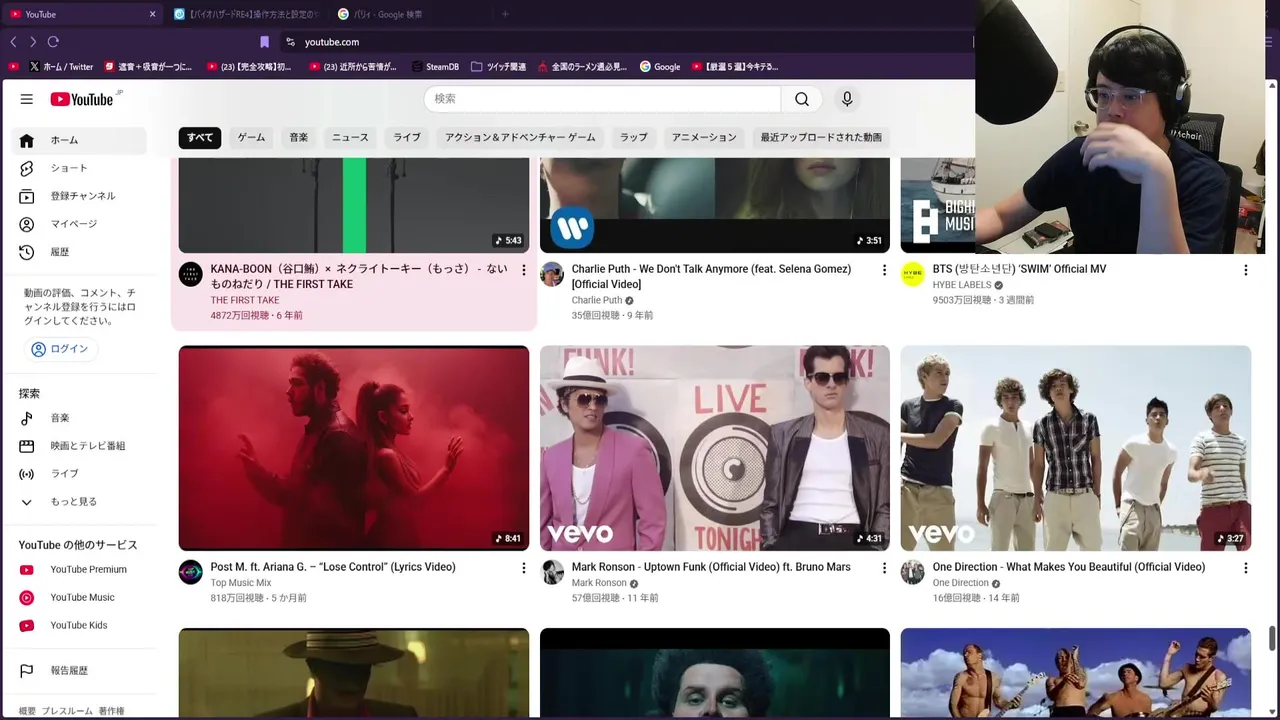The width and height of the screenshot is (1280, 720).
Task: Select the すべて filter chip
Action: click(x=200, y=137)
